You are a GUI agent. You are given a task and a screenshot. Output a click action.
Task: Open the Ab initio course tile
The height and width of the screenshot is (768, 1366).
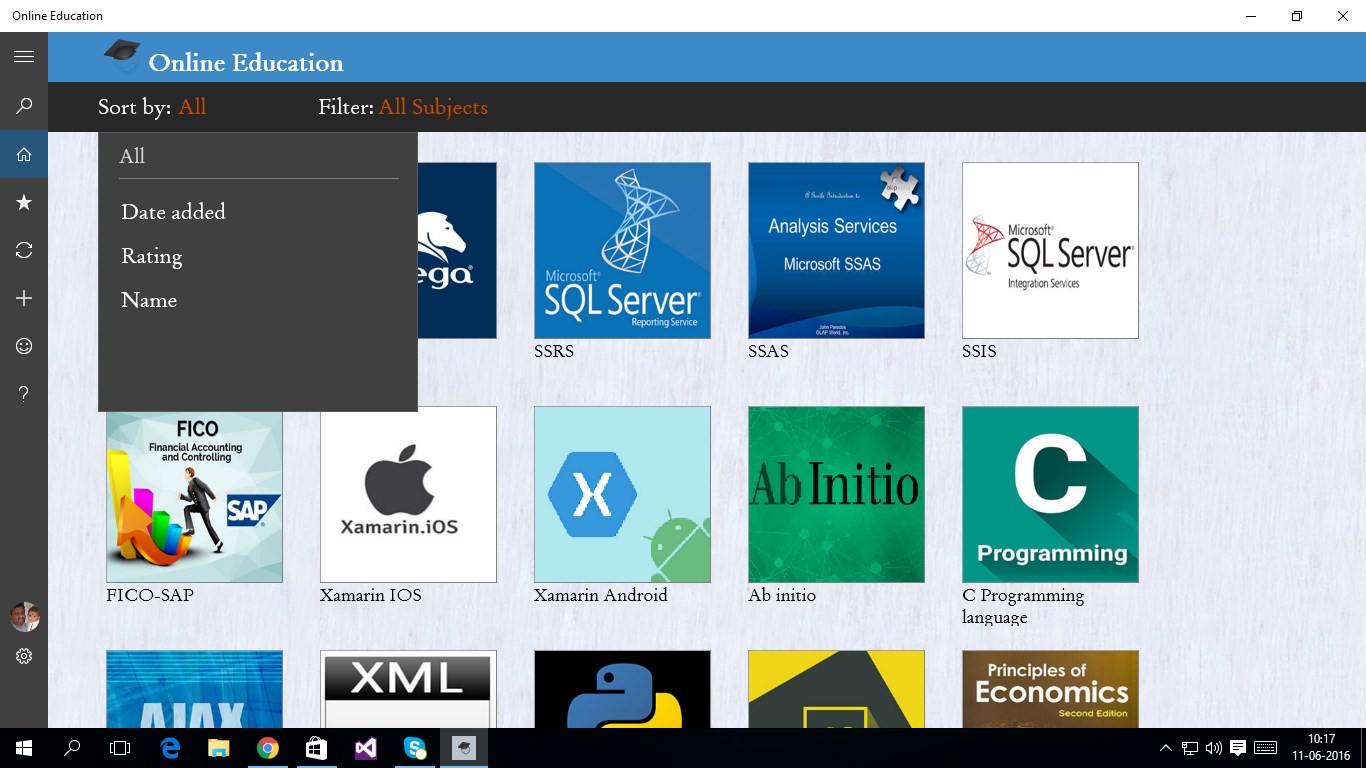[x=836, y=494]
